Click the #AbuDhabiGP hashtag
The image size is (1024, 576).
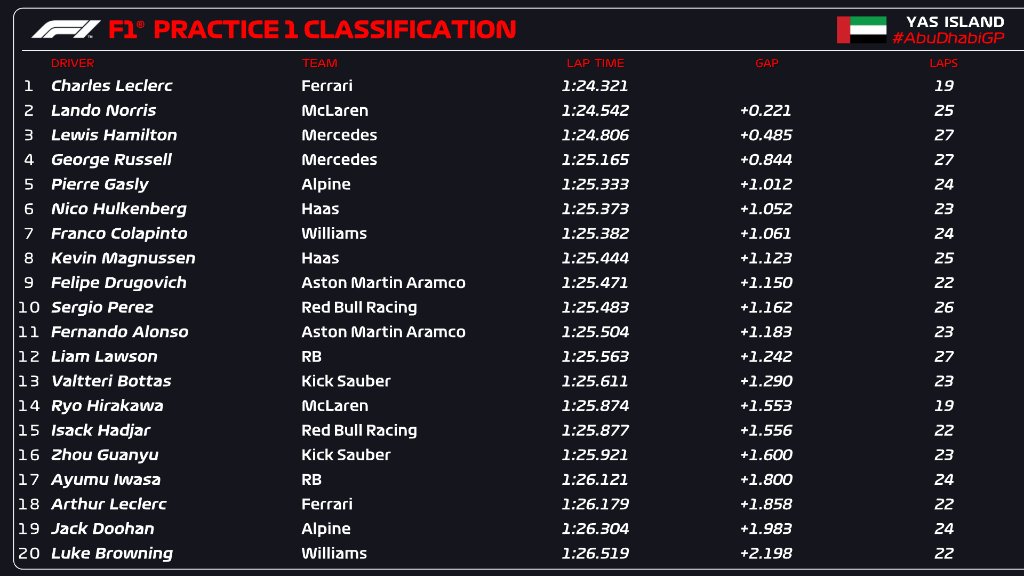948,37
